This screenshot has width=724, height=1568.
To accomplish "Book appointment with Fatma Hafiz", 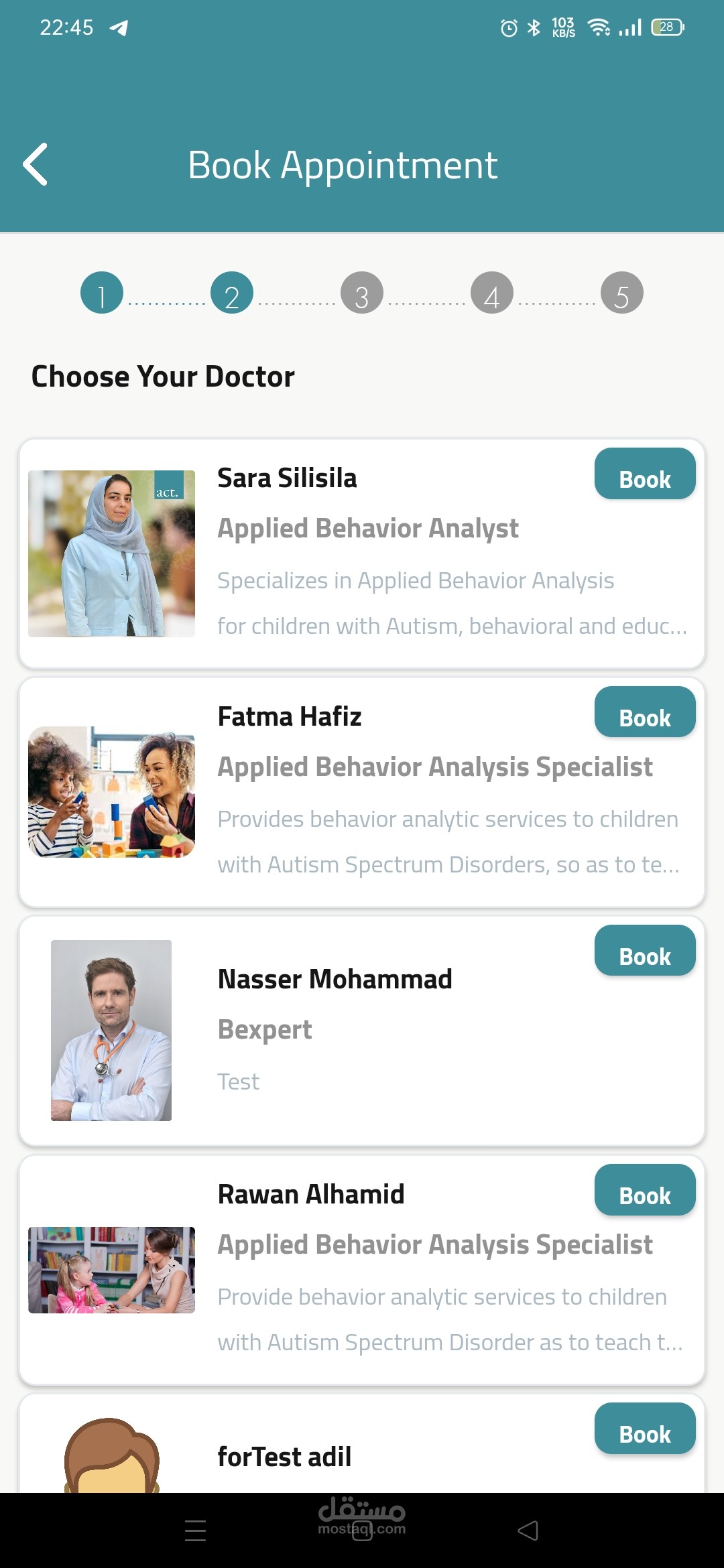I will (644, 713).
